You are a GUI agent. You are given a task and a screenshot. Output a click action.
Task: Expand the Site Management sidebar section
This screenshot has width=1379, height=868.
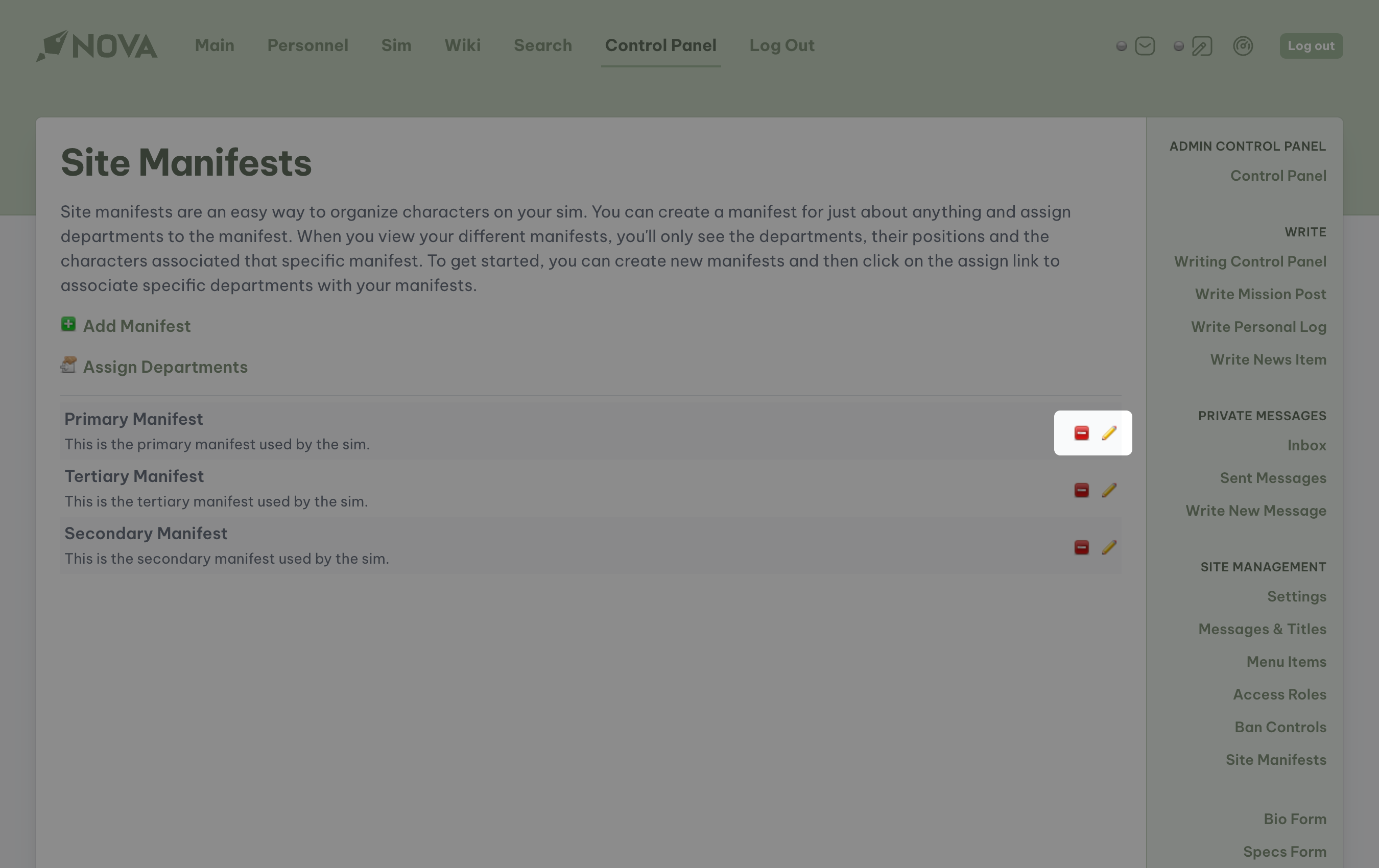coord(1263,566)
